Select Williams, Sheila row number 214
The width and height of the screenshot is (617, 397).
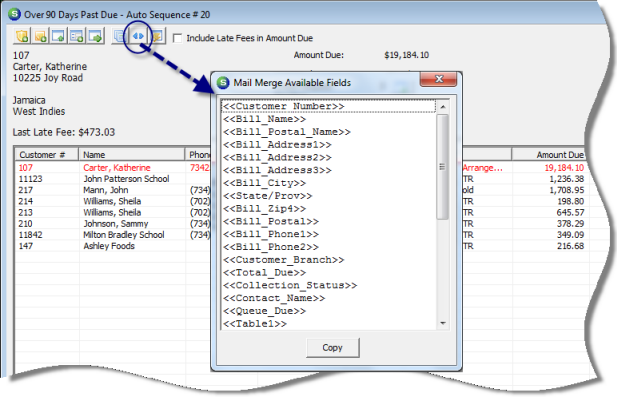(112, 201)
